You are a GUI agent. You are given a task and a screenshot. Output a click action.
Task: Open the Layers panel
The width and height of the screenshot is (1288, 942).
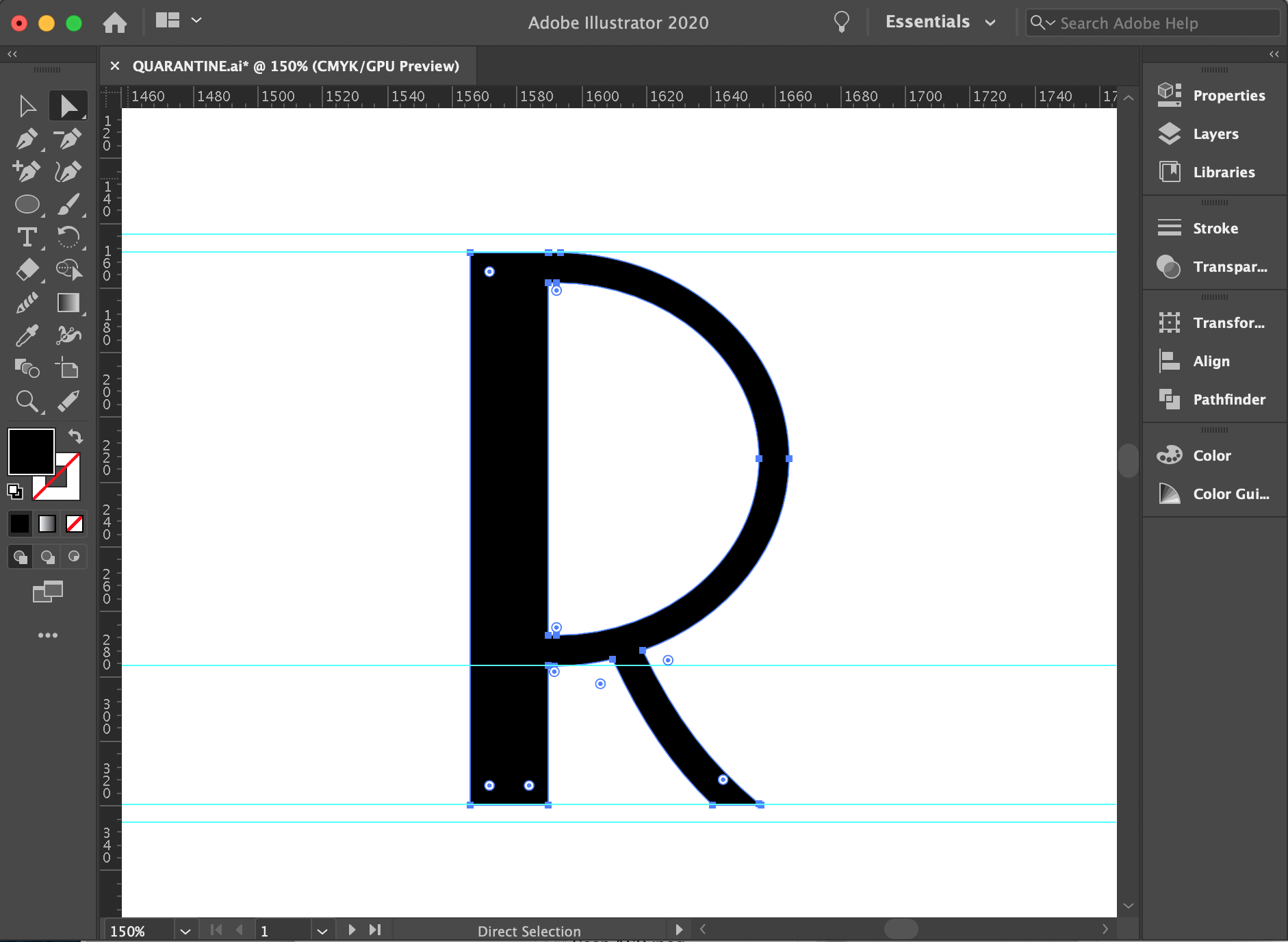click(1214, 134)
